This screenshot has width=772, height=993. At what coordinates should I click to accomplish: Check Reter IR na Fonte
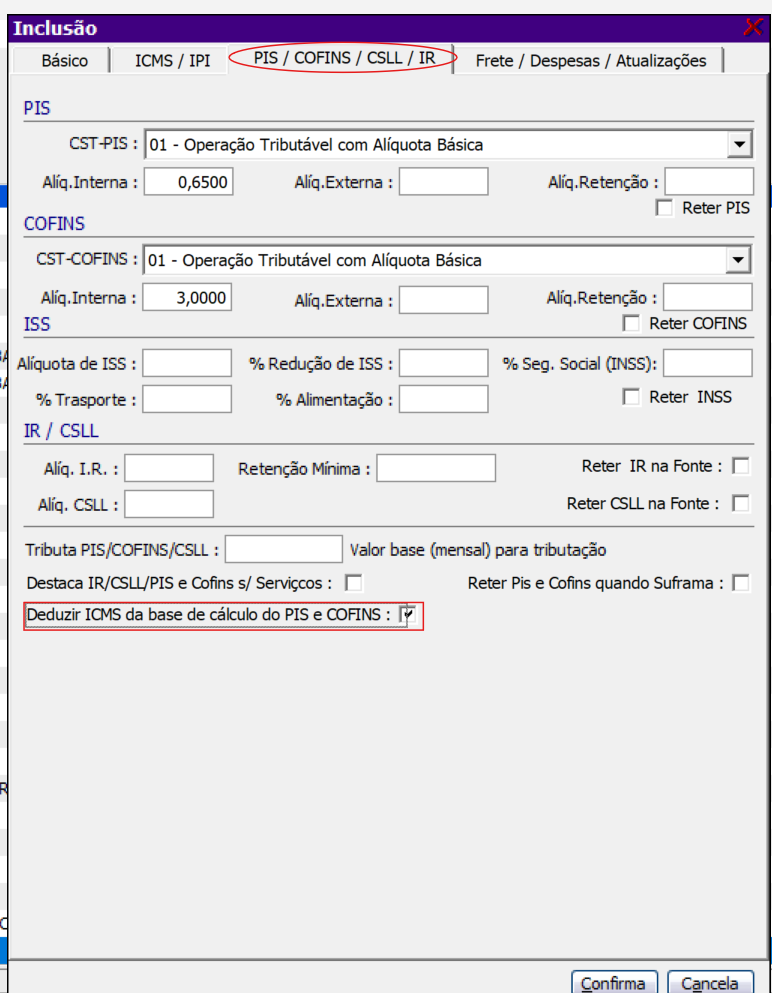click(x=741, y=466)
